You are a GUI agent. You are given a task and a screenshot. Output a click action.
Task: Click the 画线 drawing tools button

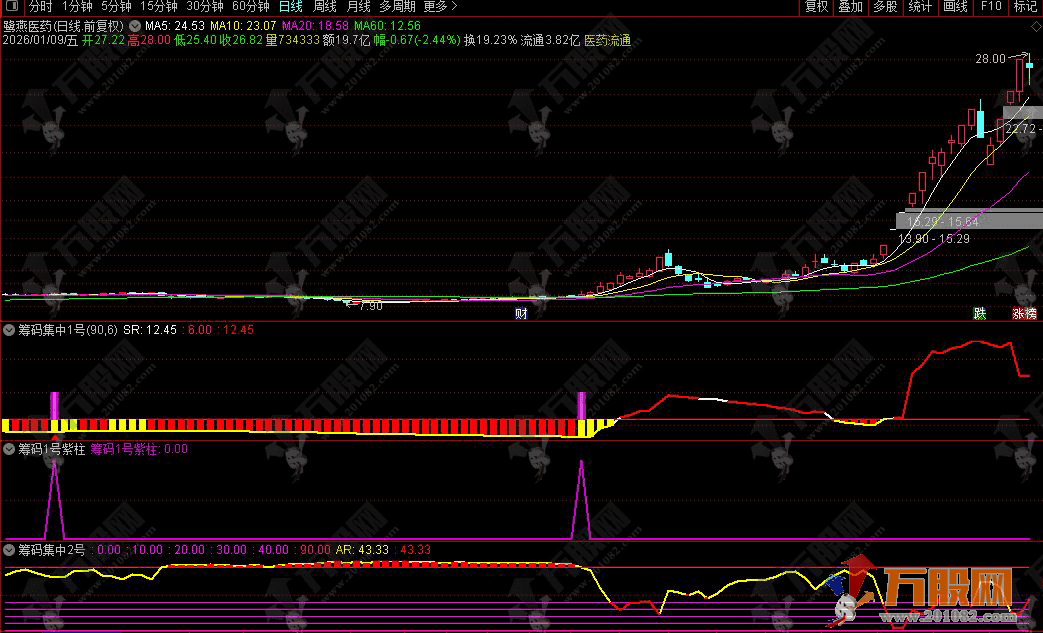pyautogui.click(x=955, y=6)
